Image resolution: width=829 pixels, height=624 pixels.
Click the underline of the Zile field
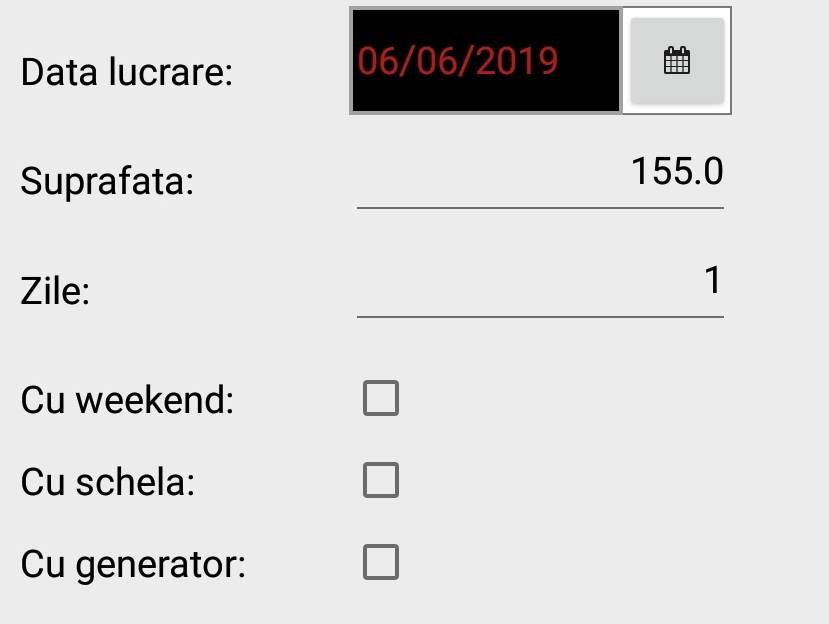click(540, 316)
